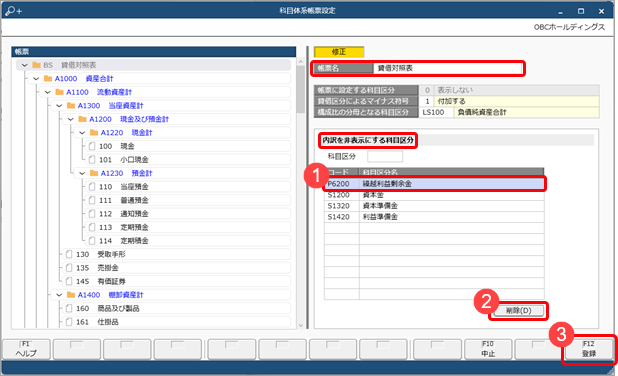618x376 pixels.
Task: Click the A1200 現金及び預金計 folder icon
Action: 82,119
